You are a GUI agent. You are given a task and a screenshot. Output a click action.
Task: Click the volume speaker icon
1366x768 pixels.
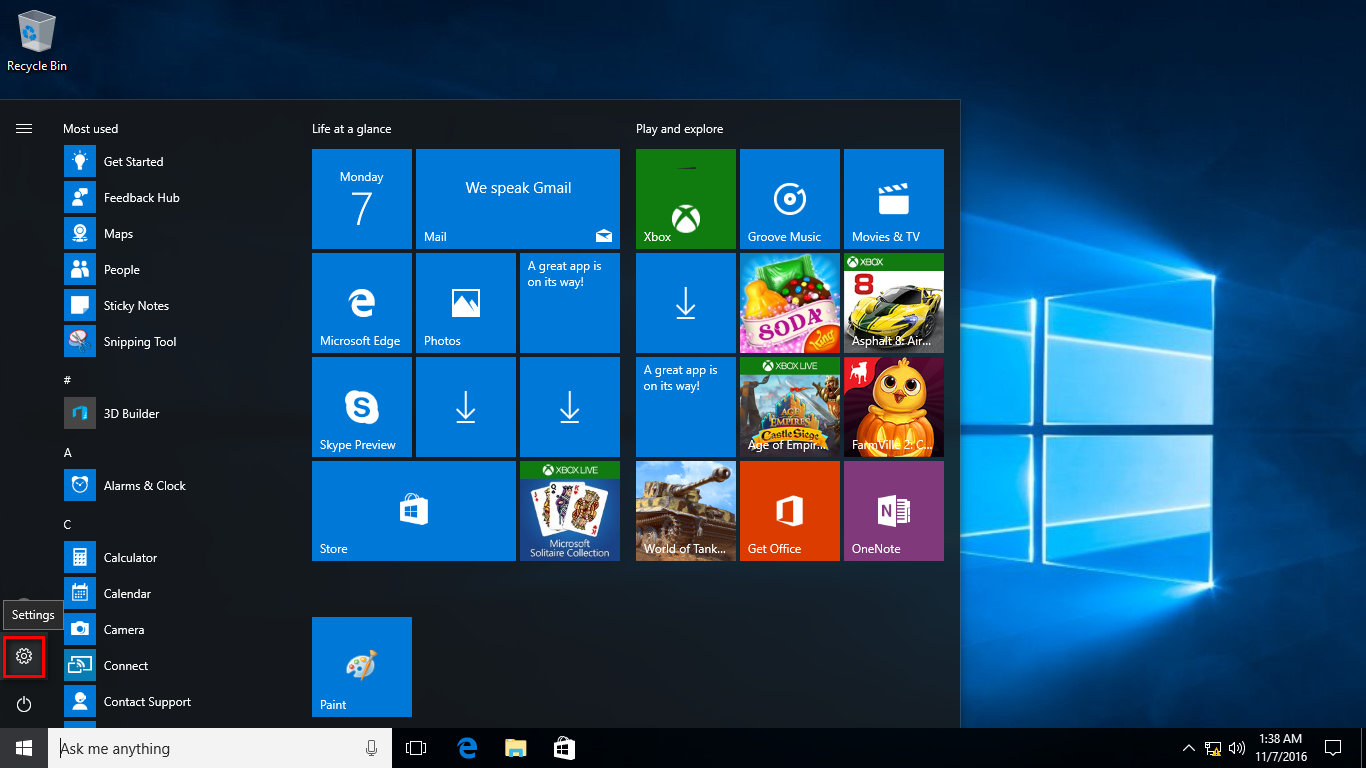pos(1237,748)
